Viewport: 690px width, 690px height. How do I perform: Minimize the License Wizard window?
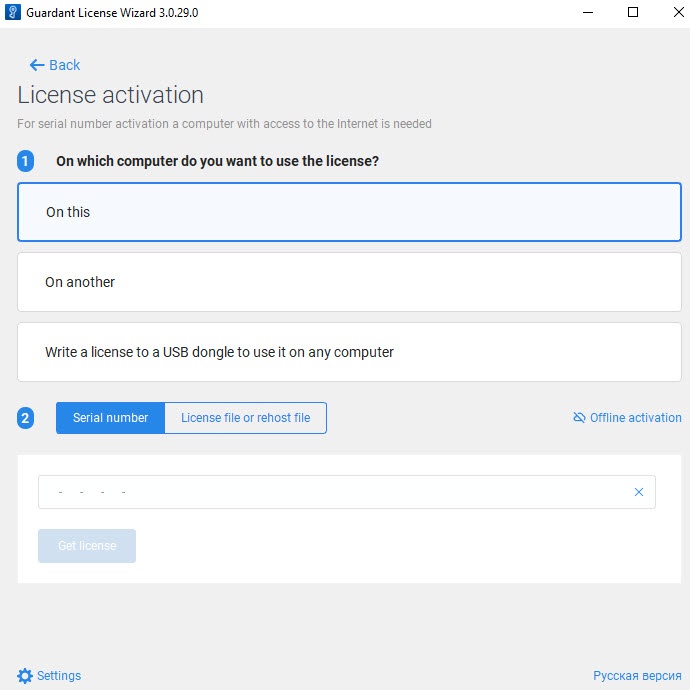(x=587, y=12)
